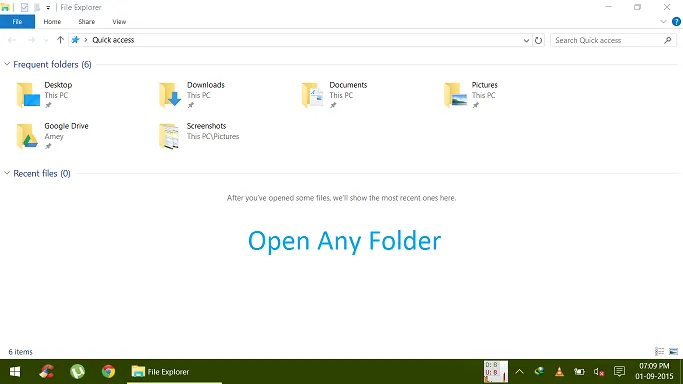Click the Properties quick toolbar icon

tap(24, 7)
